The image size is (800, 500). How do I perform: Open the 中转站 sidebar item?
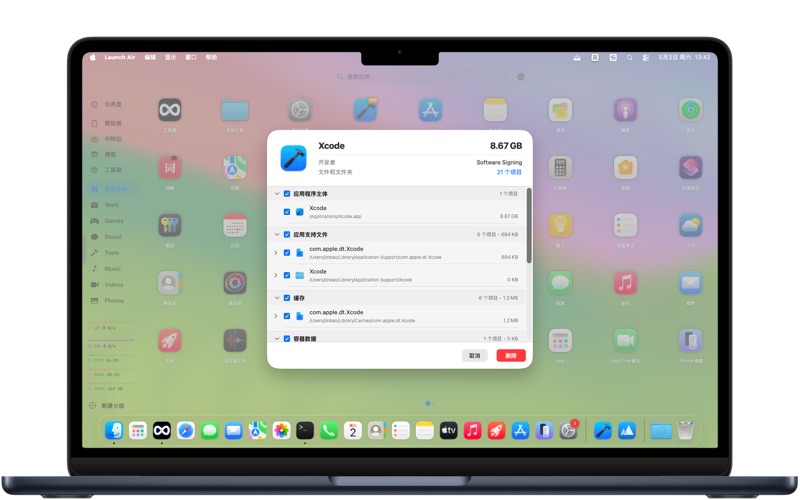click(107, 139)
